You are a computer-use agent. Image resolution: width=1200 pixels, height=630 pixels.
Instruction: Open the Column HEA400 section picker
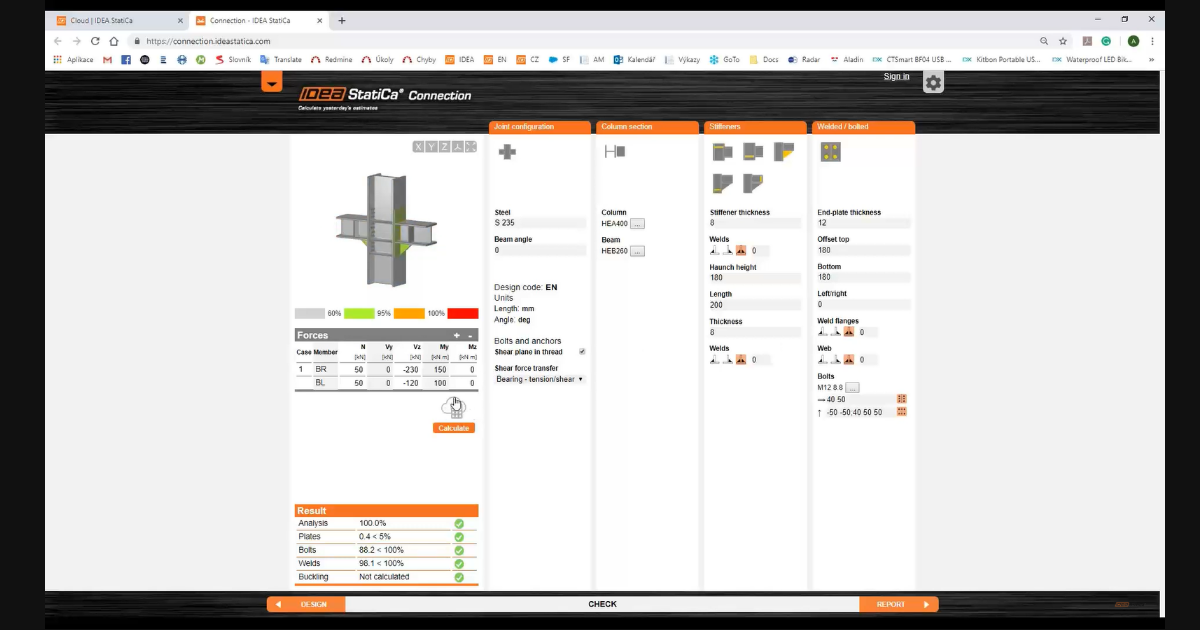[637, 224]
